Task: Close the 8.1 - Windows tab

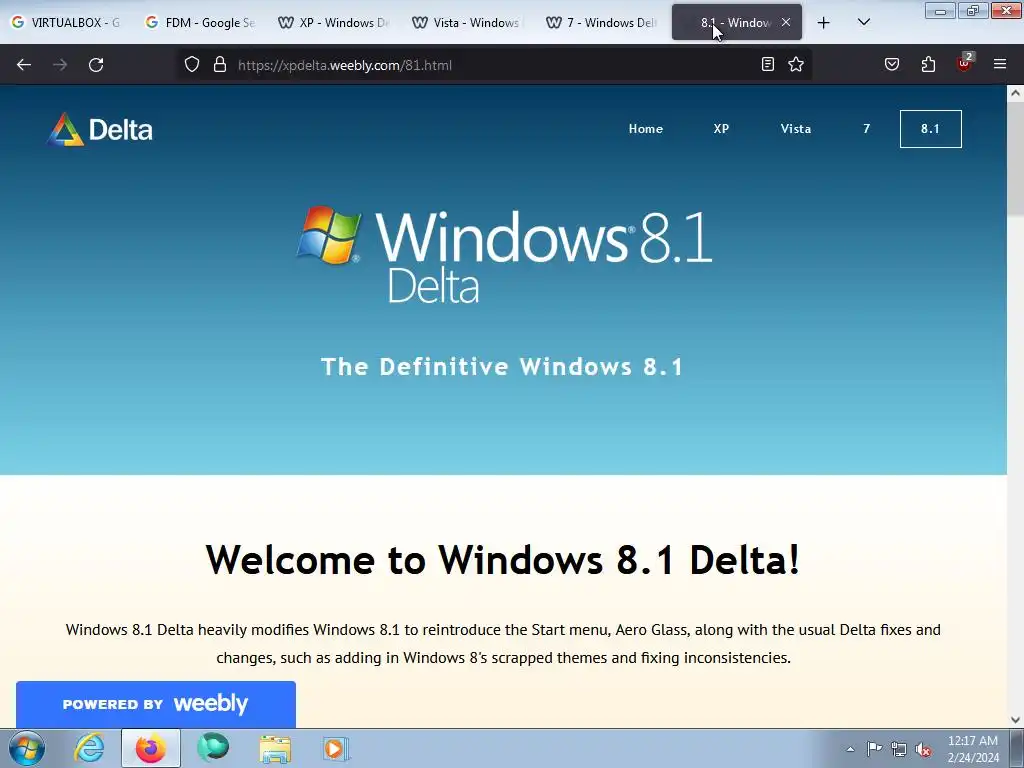Action: tap(786, 22)
